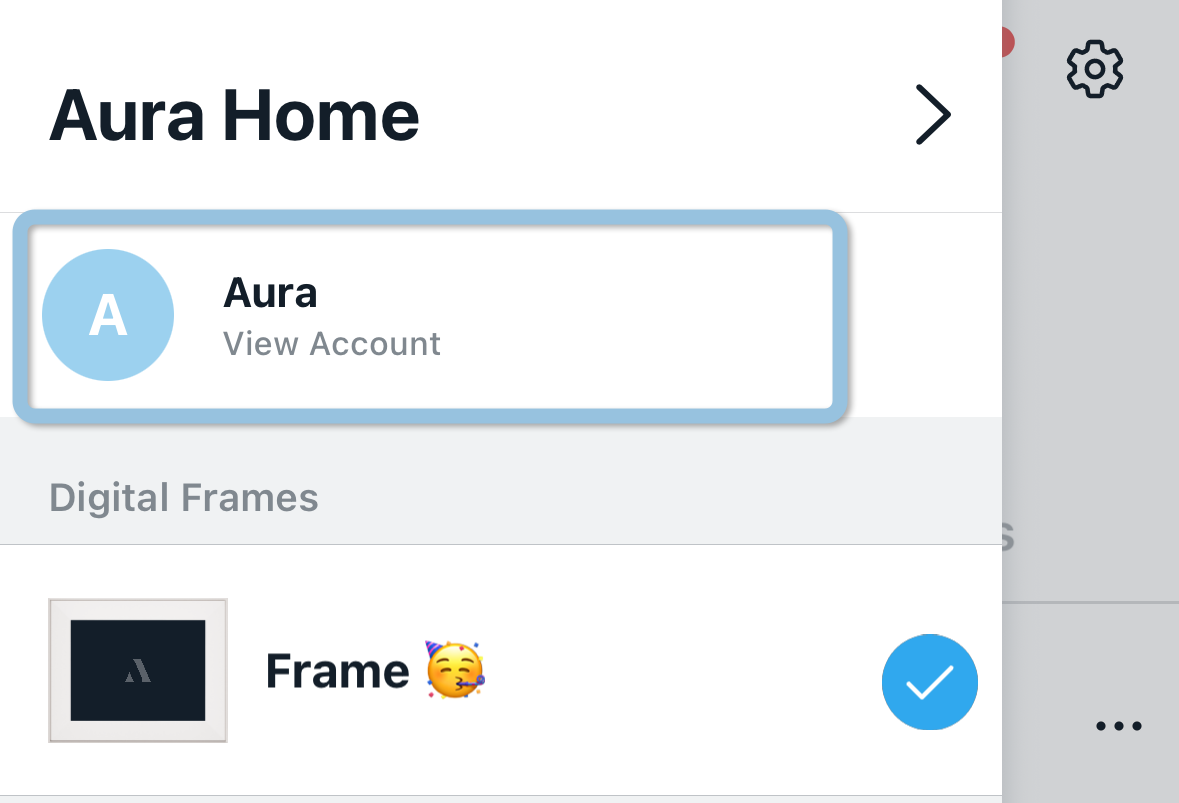Click the Digital Frames section header
Screen dimensions: 1179x803
pos(185,497)
